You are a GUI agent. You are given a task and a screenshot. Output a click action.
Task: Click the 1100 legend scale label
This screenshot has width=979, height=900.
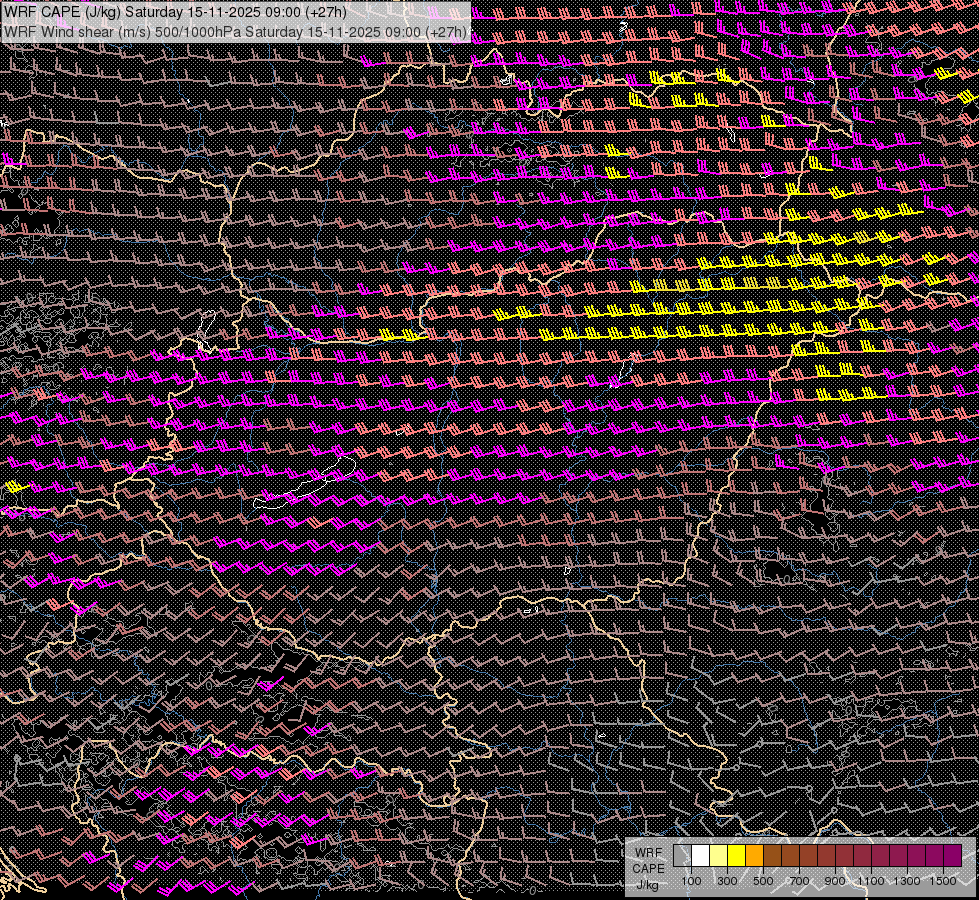tap(871, 880)
